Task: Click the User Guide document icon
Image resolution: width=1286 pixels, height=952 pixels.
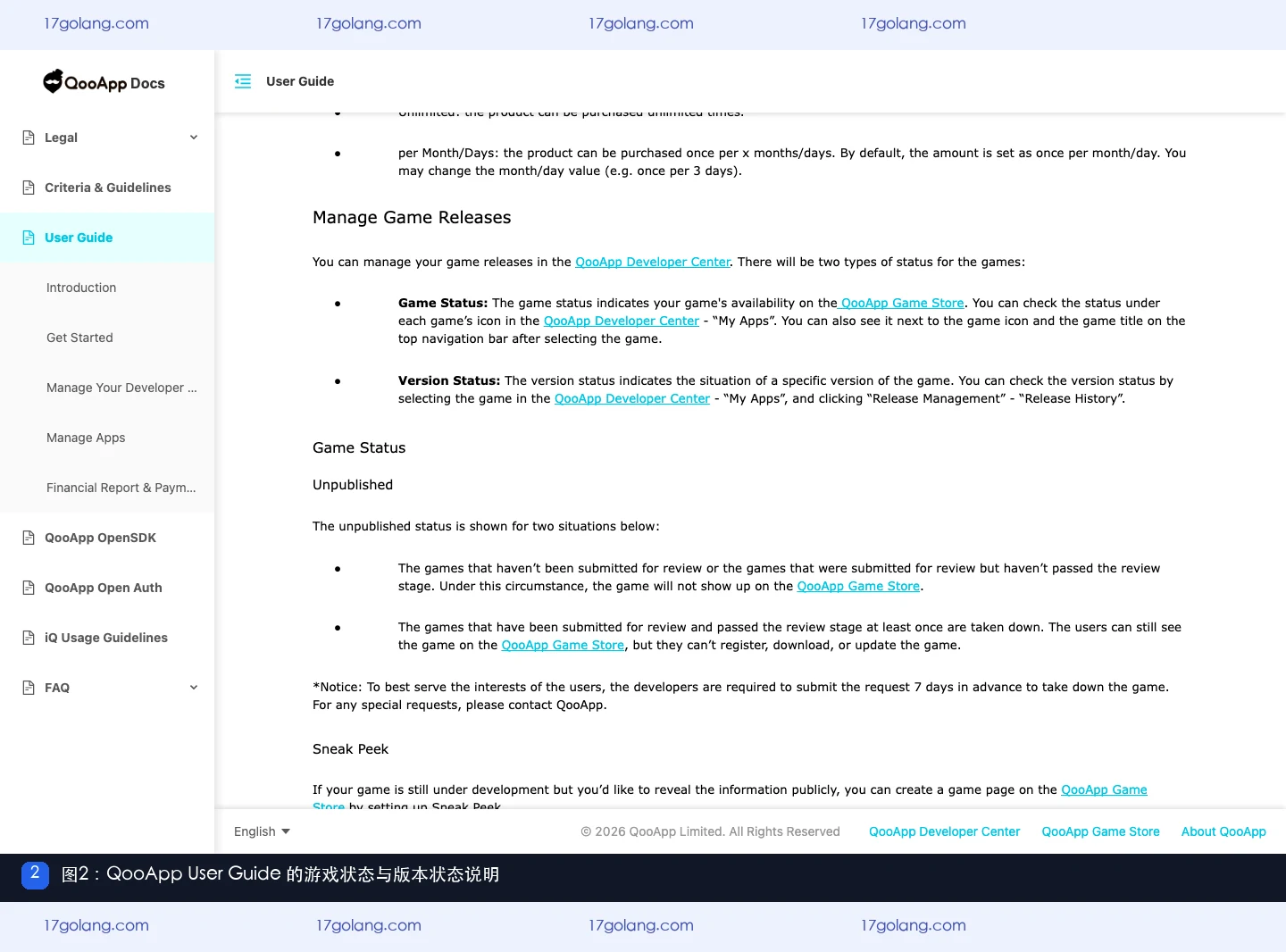Action: [x=29, y=238]
